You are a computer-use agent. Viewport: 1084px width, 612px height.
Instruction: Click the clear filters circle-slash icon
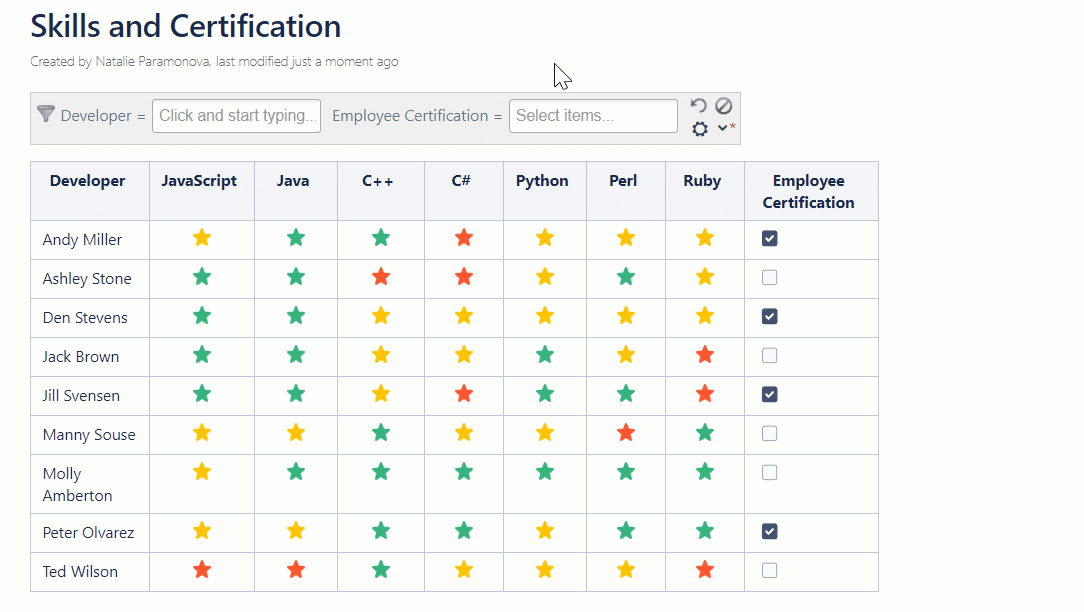723,106
